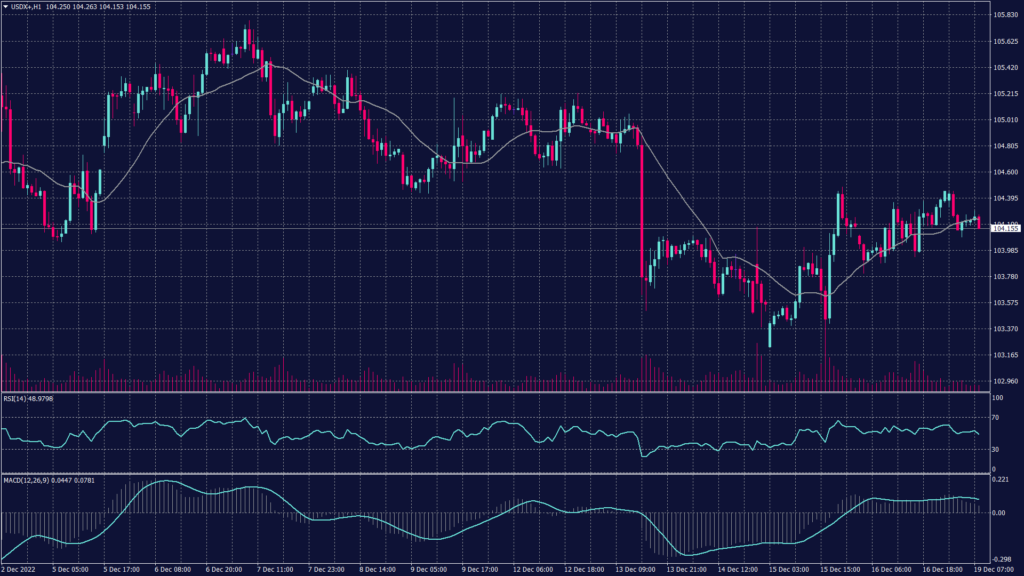Viewport: 1024px width, 576px height.
Task: Open the dropdown arrow beside USDX+,H1
Action: (x=6, y=8)
